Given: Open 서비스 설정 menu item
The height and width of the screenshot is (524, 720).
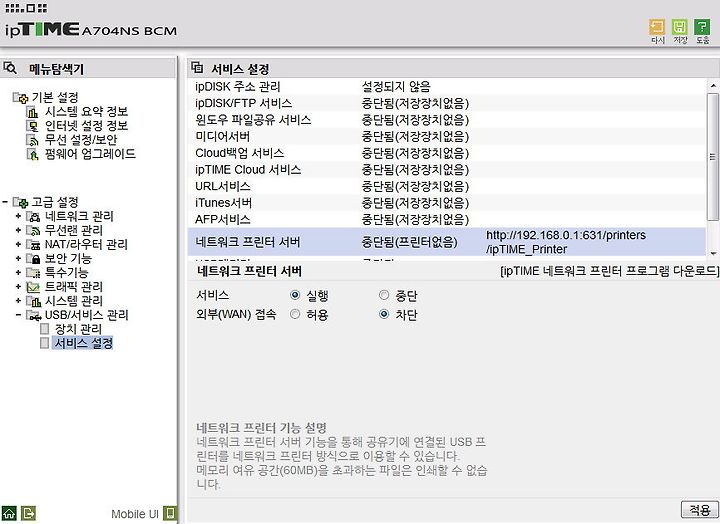Looking at the screenshot, I should (83, 343).
